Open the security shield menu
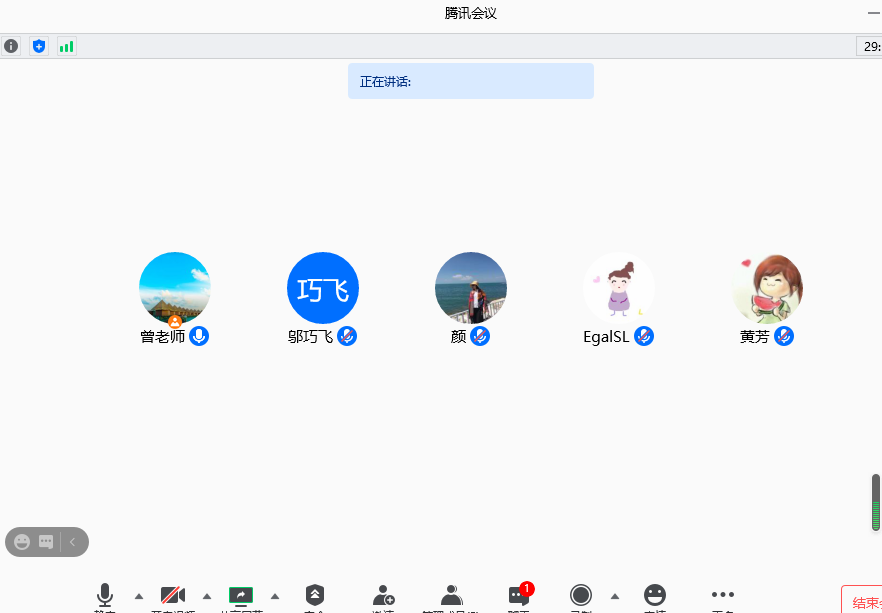 click(x=315, y=596)
